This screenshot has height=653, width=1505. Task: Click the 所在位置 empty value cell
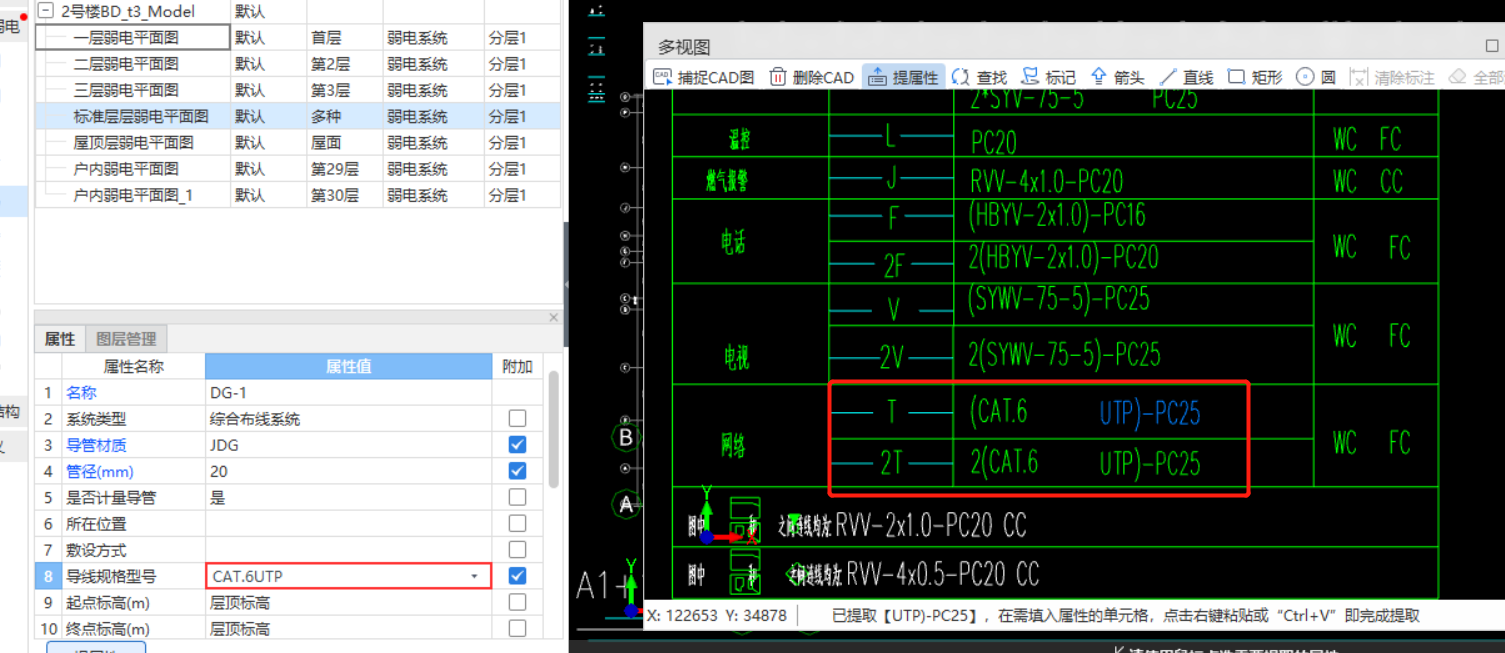coord(349,523)
